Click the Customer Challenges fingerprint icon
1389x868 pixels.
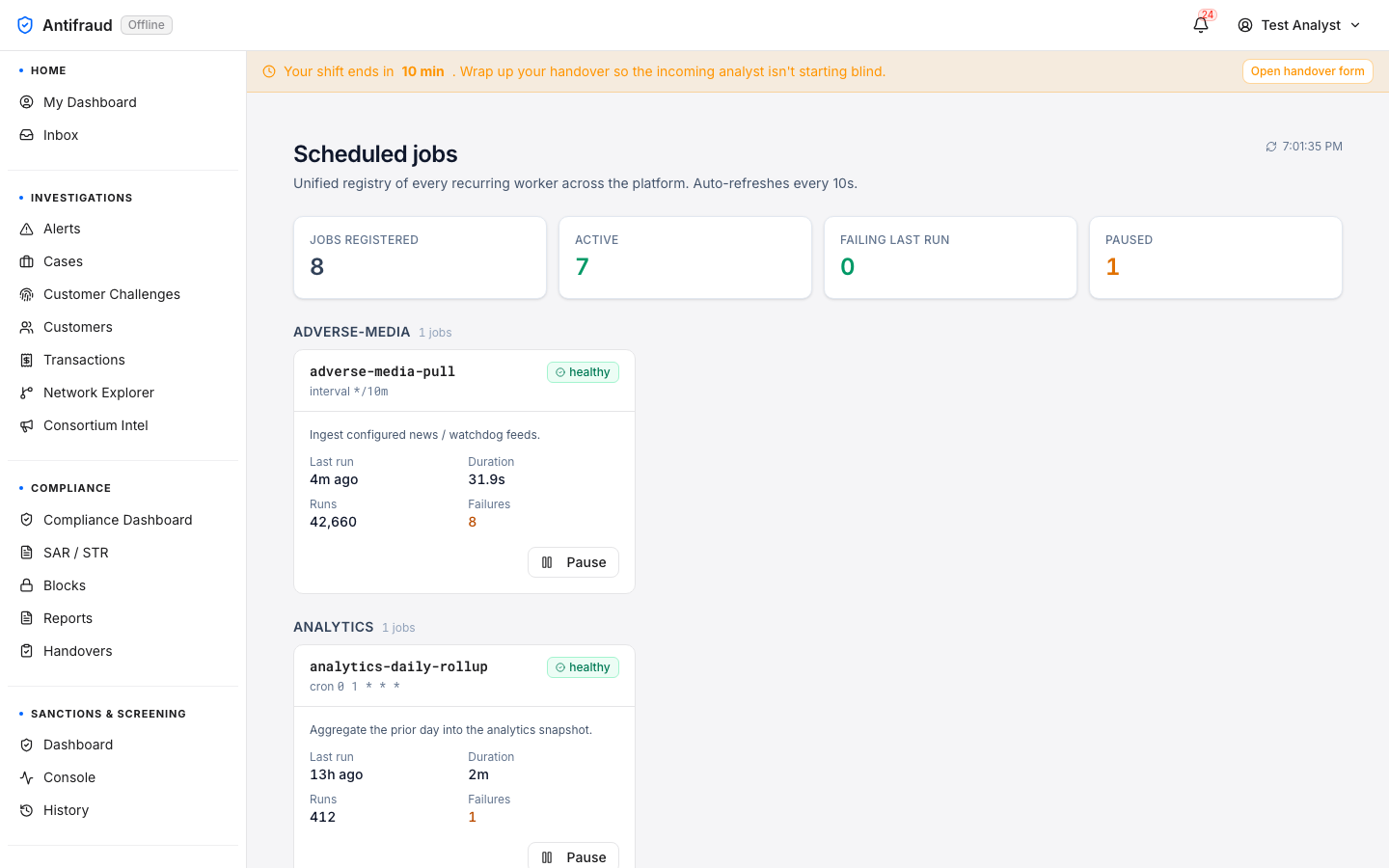point(27,294)
